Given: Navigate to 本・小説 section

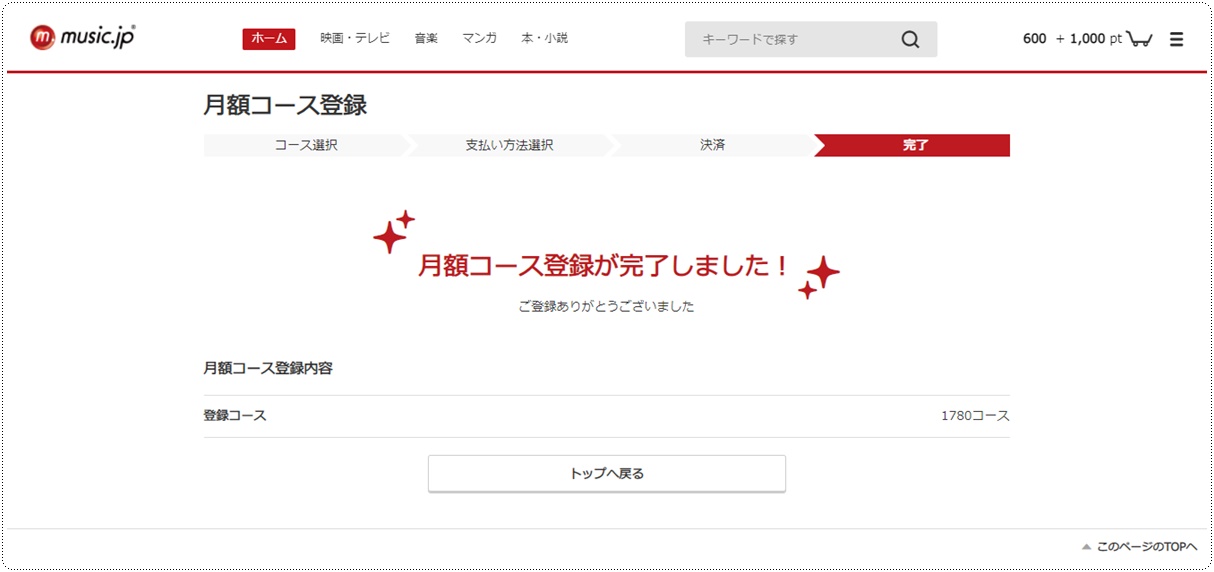Looking at the screenshot, I should point(544,38).
